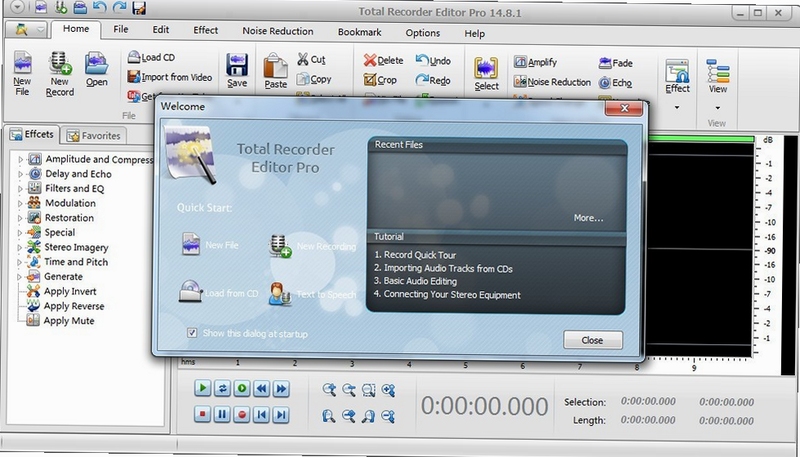Cut the selection with the scissors icon
This screenshot has width=800, height=457.
click(x=311, y=59)
